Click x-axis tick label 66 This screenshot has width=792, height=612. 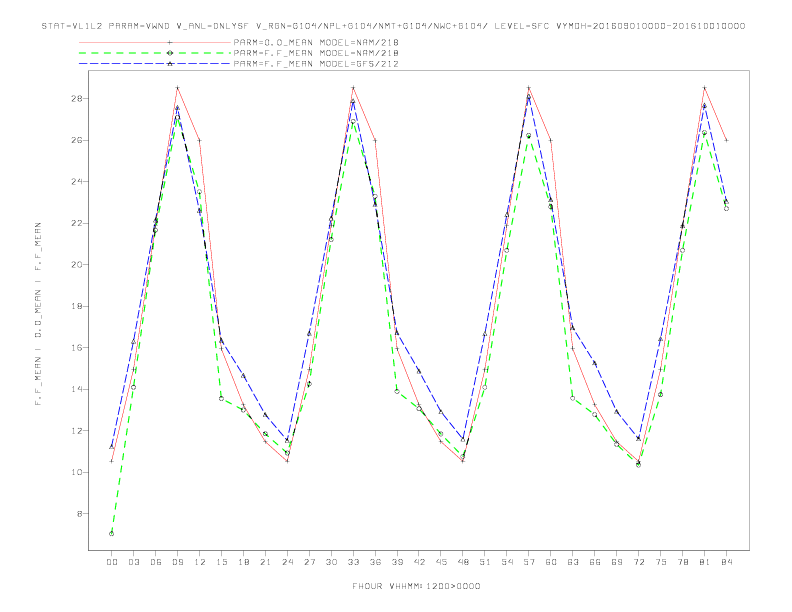(x=595, y=562)
